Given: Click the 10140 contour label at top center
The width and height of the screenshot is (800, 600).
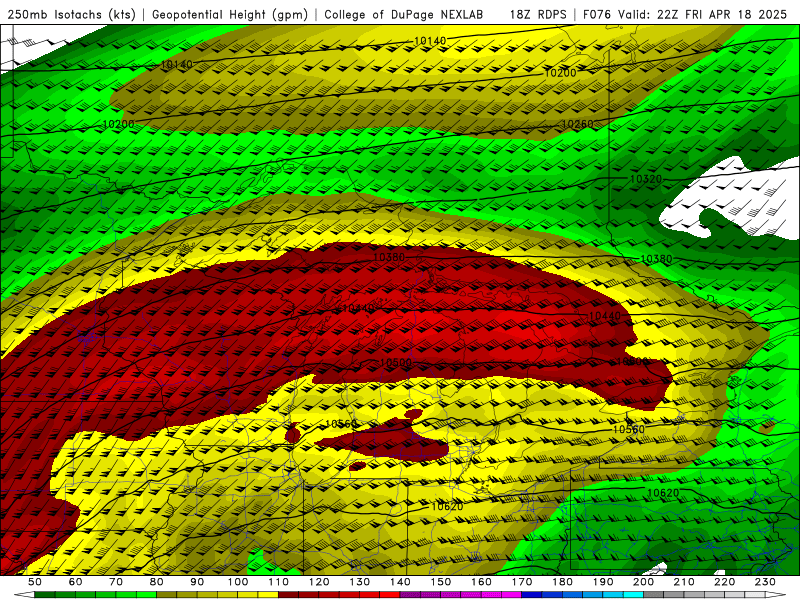Looking at the screenshot, I should (x=430, y=41).
